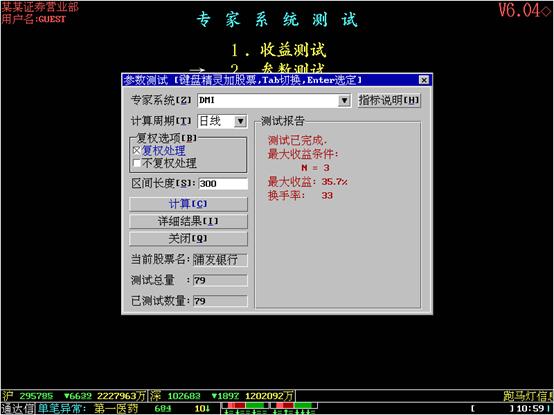554x415 pixels.
Task: Click the 关闭[Q] button
Action: [188, 239]
